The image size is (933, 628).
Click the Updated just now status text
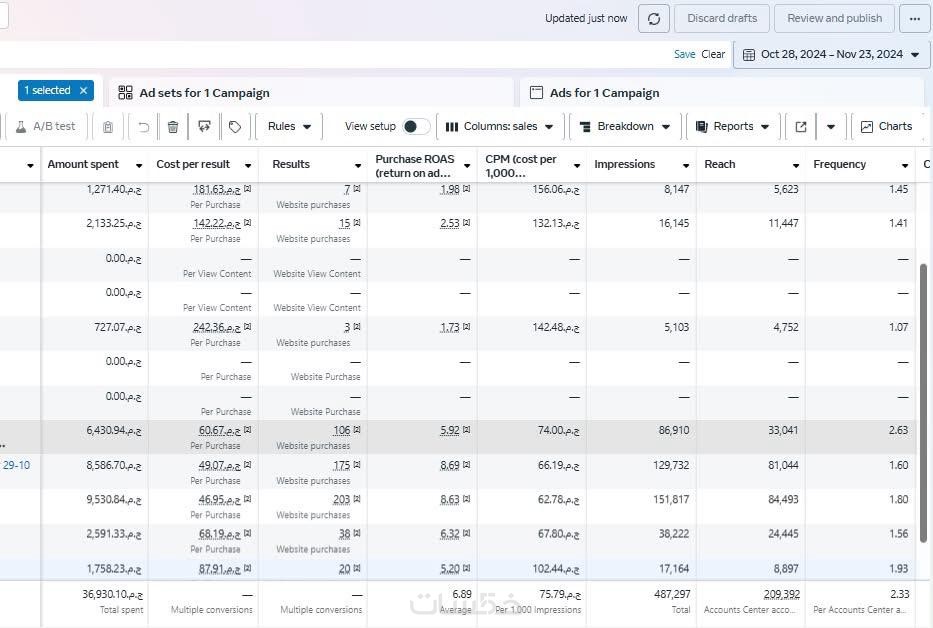(x=586, y=18)
